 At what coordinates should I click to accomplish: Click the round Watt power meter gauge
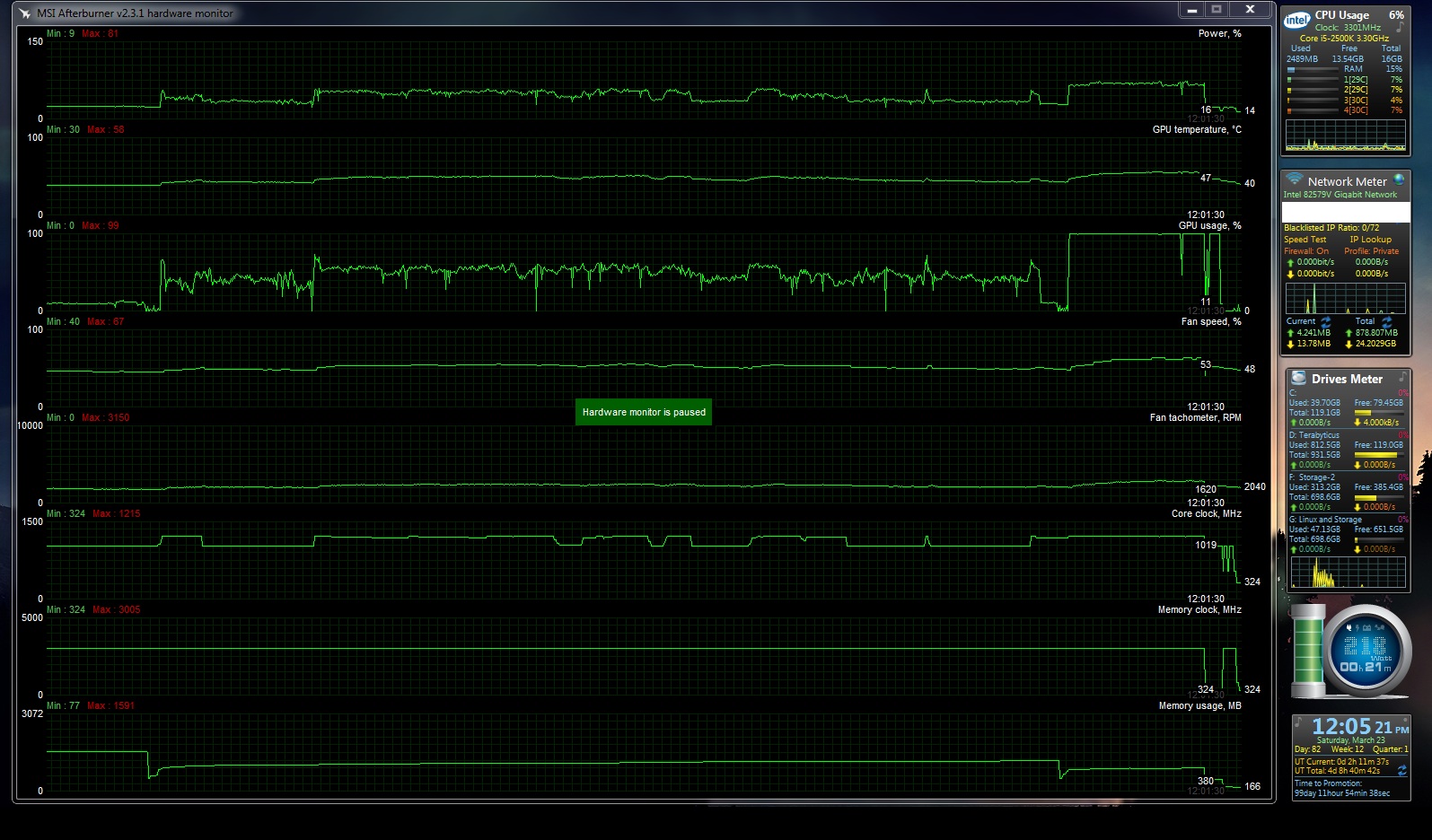tap(1366, 652)
